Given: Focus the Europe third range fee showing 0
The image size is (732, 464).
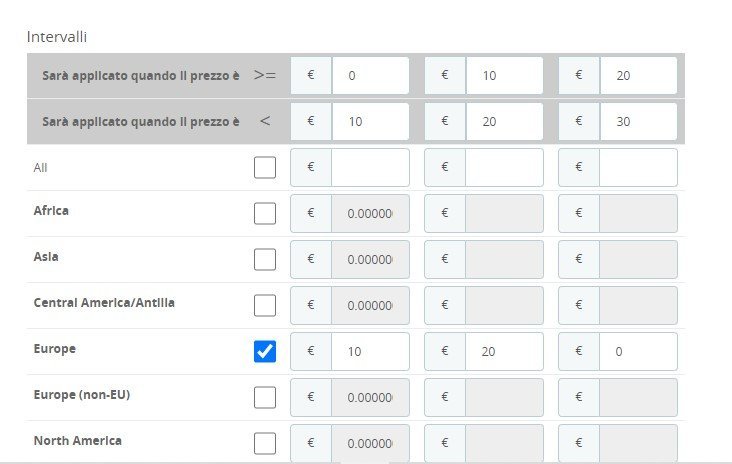Looking at the screenshot, I should 637,351.
